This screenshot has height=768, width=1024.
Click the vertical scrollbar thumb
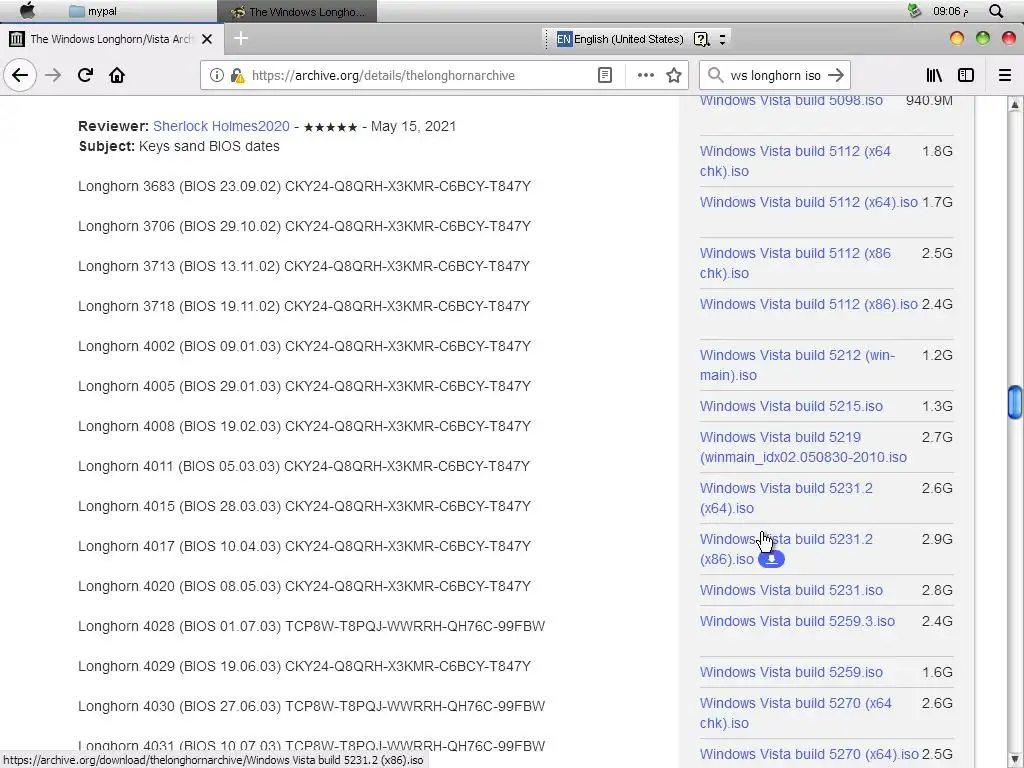(x=1015, y=402)
